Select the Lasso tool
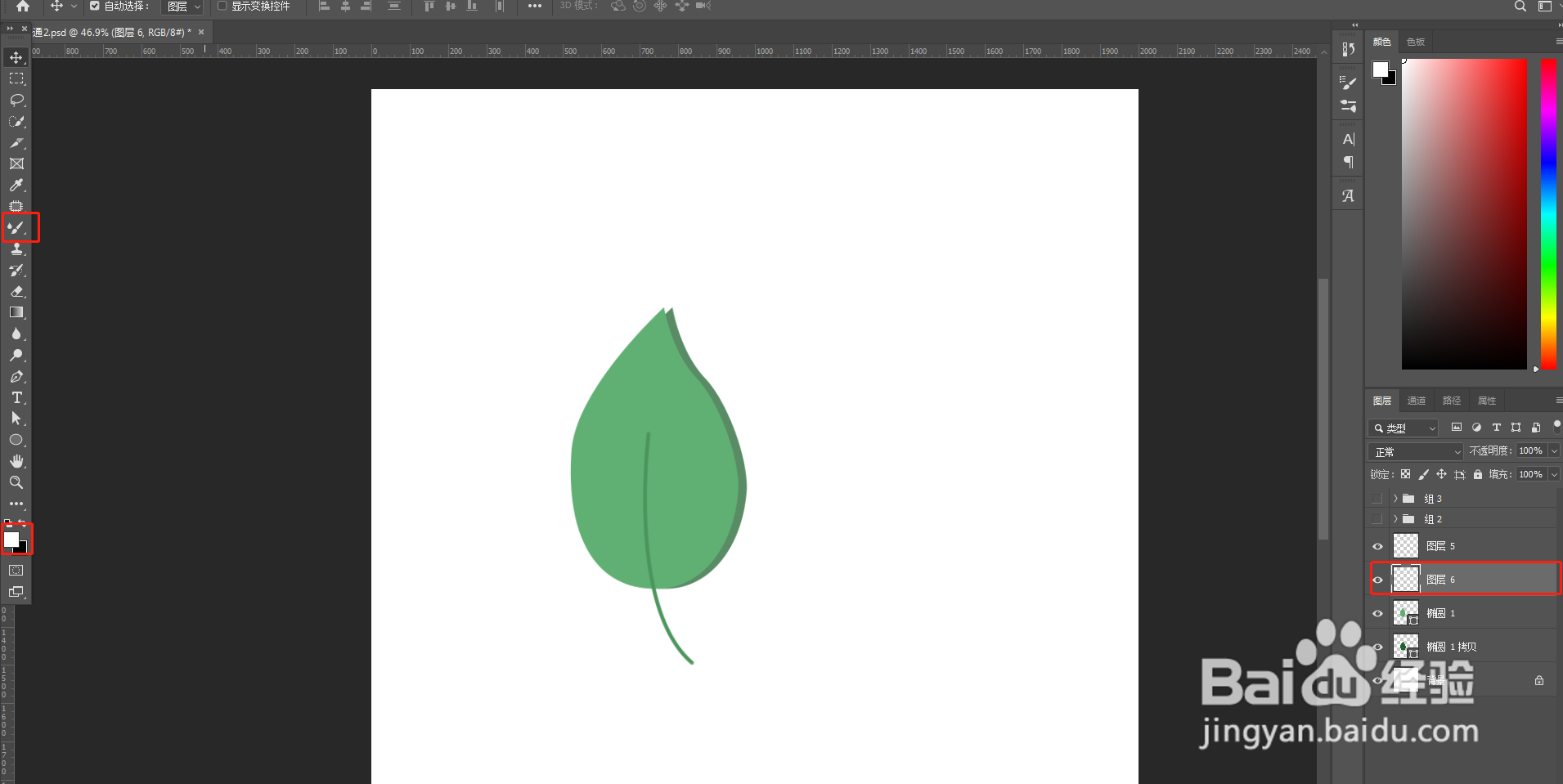Viewport: 1563px width, 784px height. click(x=16, y=100)
